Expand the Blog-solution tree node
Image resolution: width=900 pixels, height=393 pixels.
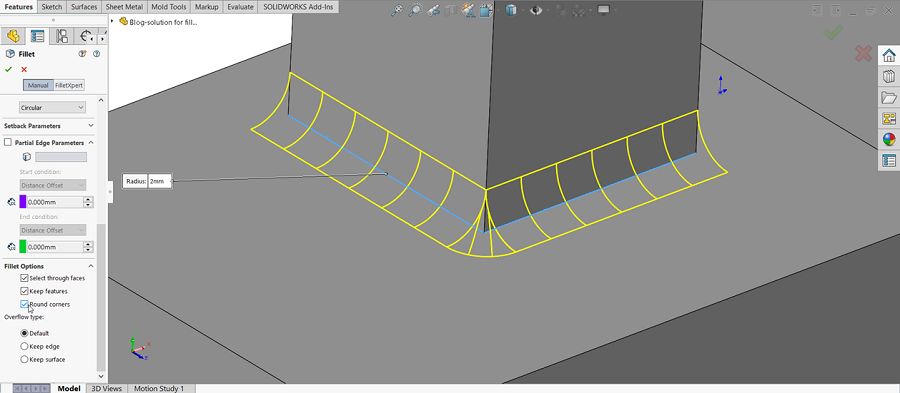[112, 21]
